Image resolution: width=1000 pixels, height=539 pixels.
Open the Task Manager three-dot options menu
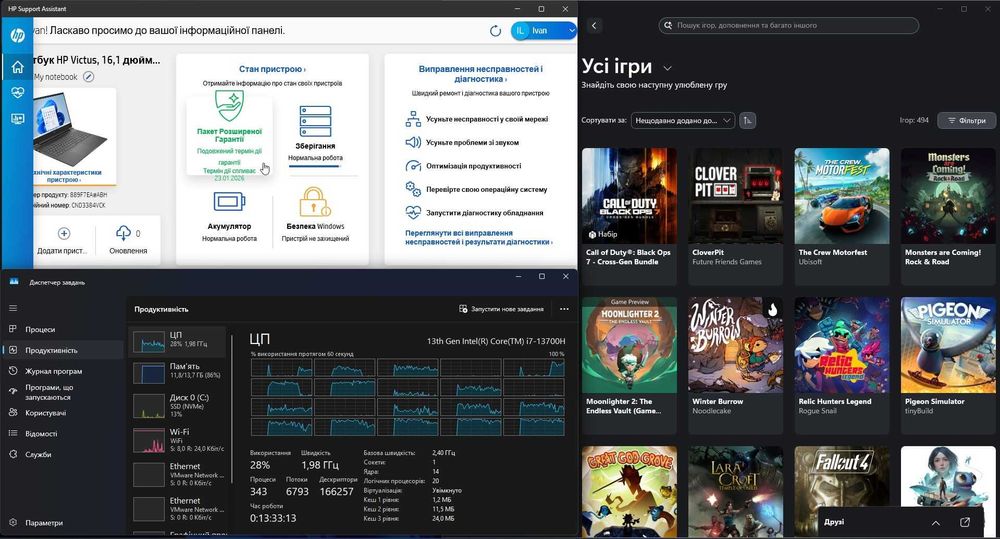(565, 309)
